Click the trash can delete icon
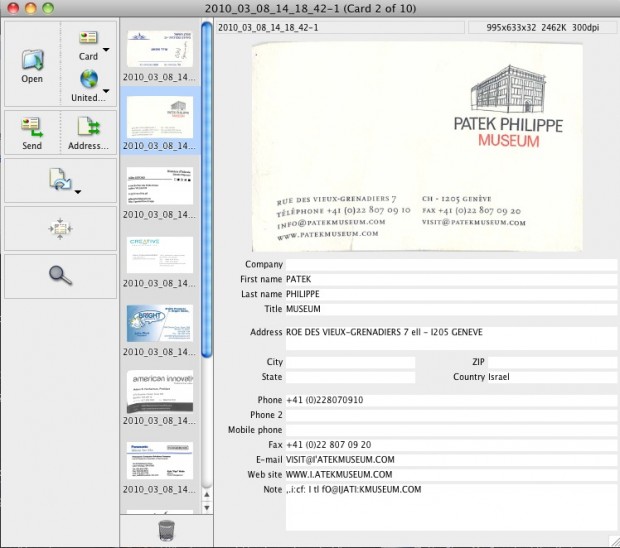Image resolution: width=620 pixels, height=548 pixels. [x=166, y=530]
